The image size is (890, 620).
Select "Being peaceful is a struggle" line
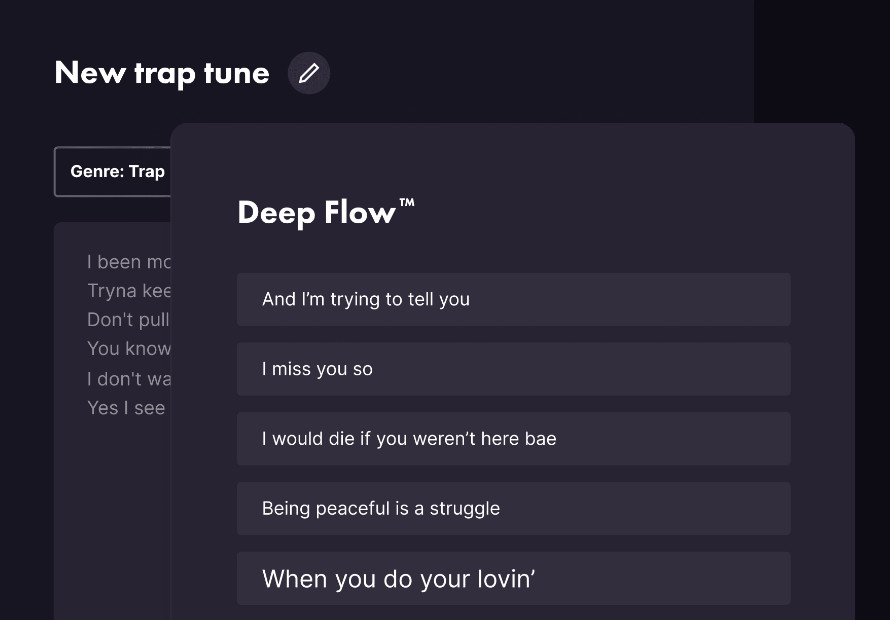click(x=513, y=508)
